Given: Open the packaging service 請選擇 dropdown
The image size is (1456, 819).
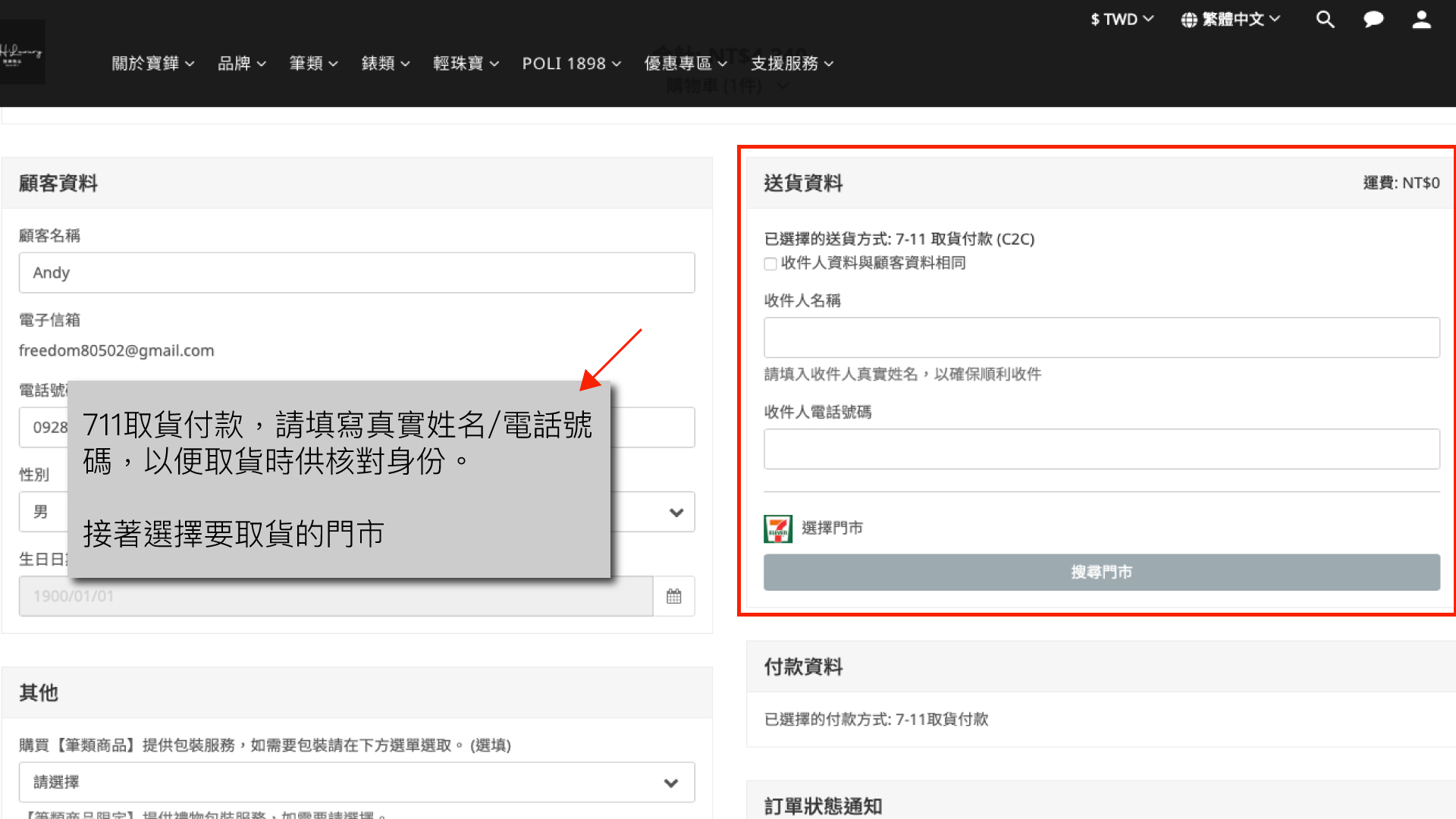Looking at the screenshot, I should [x=356, y=783].
